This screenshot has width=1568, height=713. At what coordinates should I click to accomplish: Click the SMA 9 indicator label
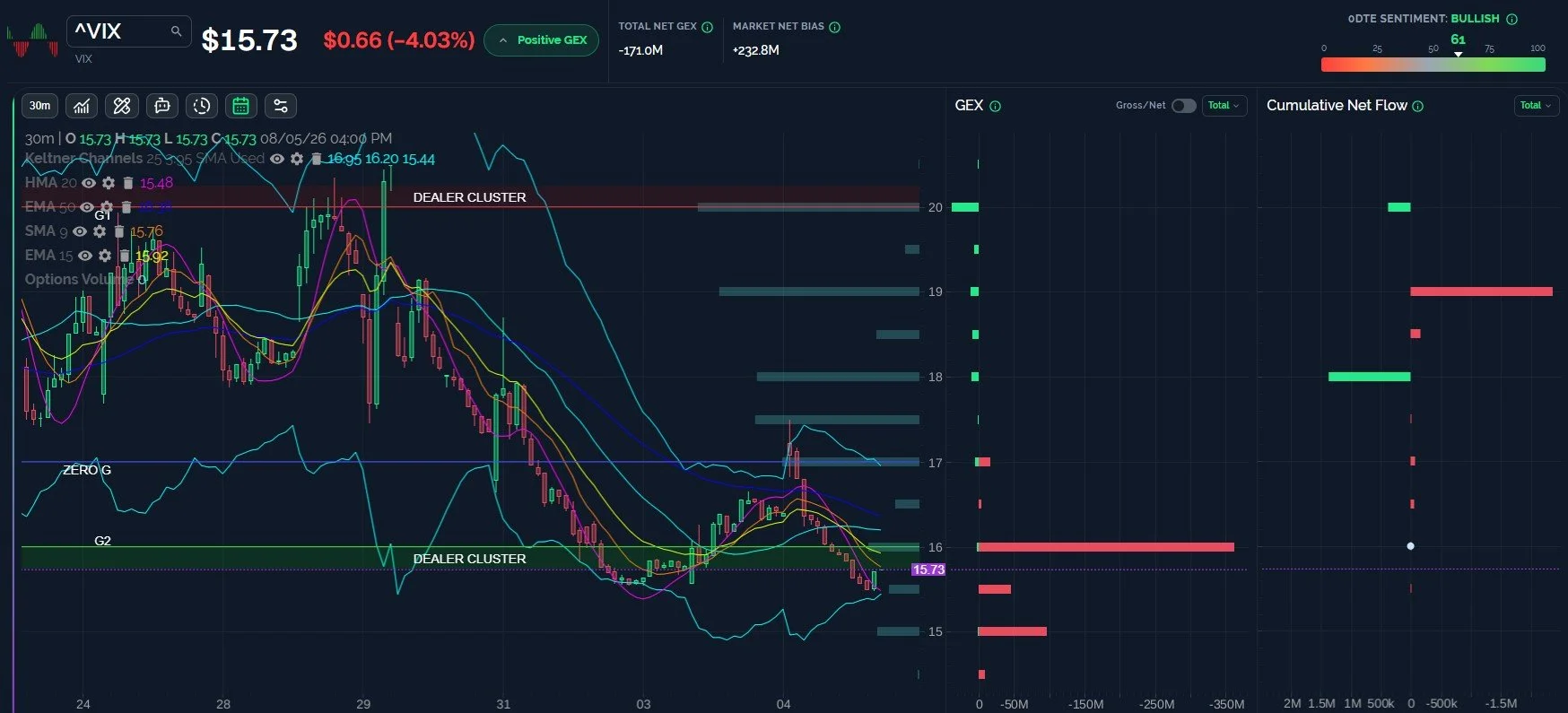point(46,231)
